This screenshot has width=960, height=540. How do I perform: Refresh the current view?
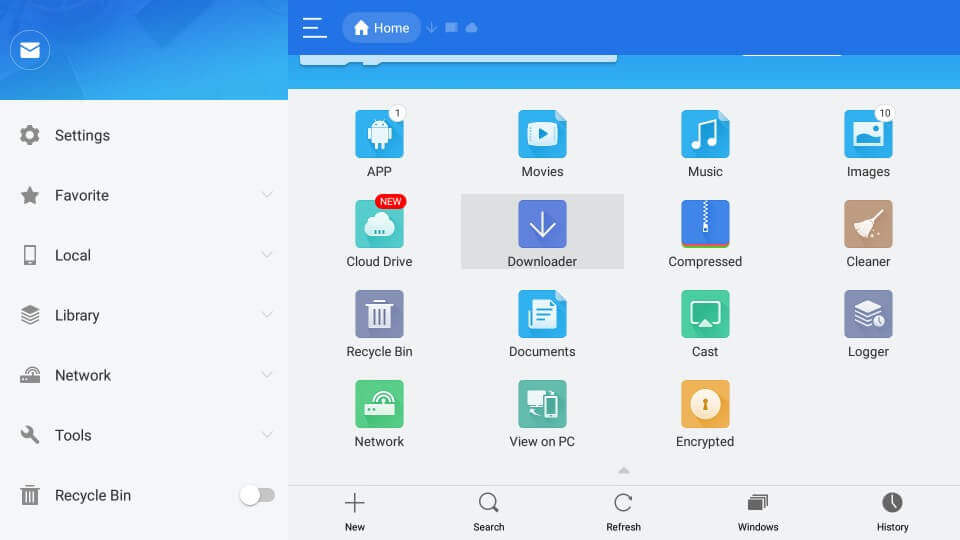pyautogui.click(x=623, y=512)
